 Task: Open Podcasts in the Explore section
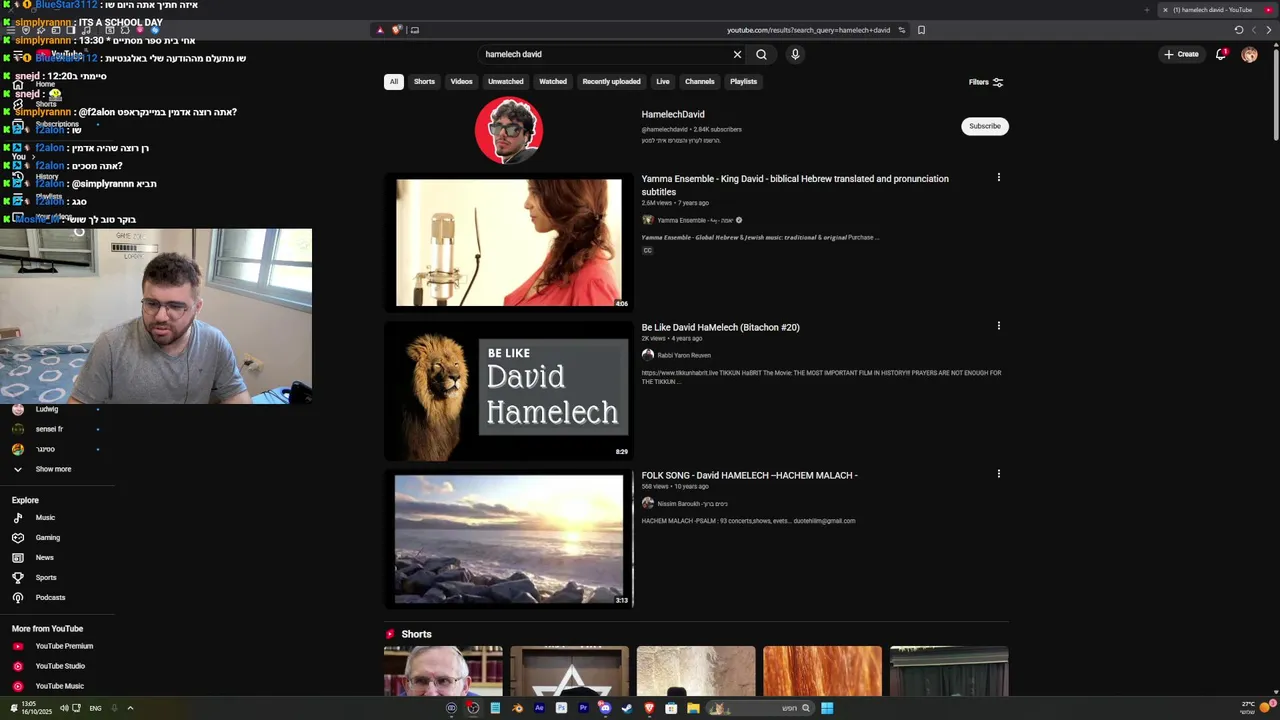50,598
